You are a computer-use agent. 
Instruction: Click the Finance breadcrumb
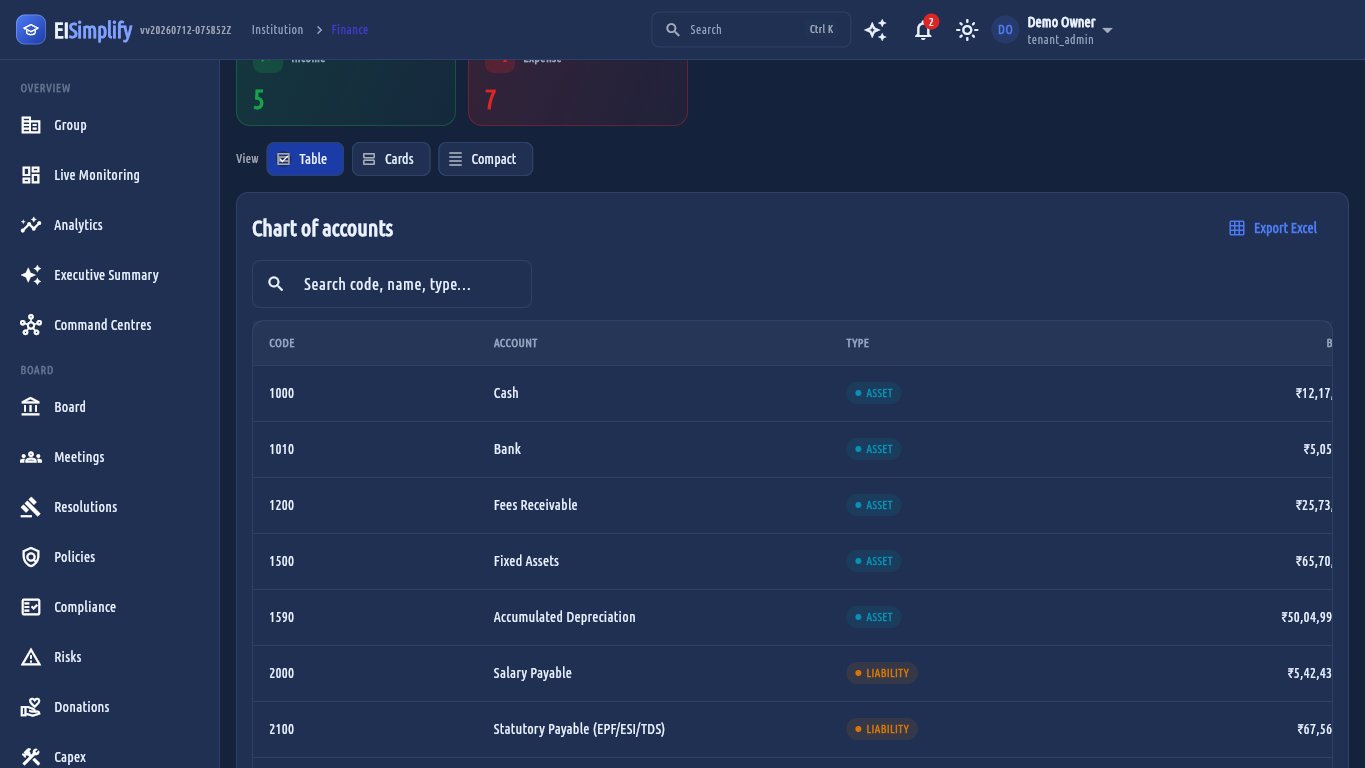point(350,30)
